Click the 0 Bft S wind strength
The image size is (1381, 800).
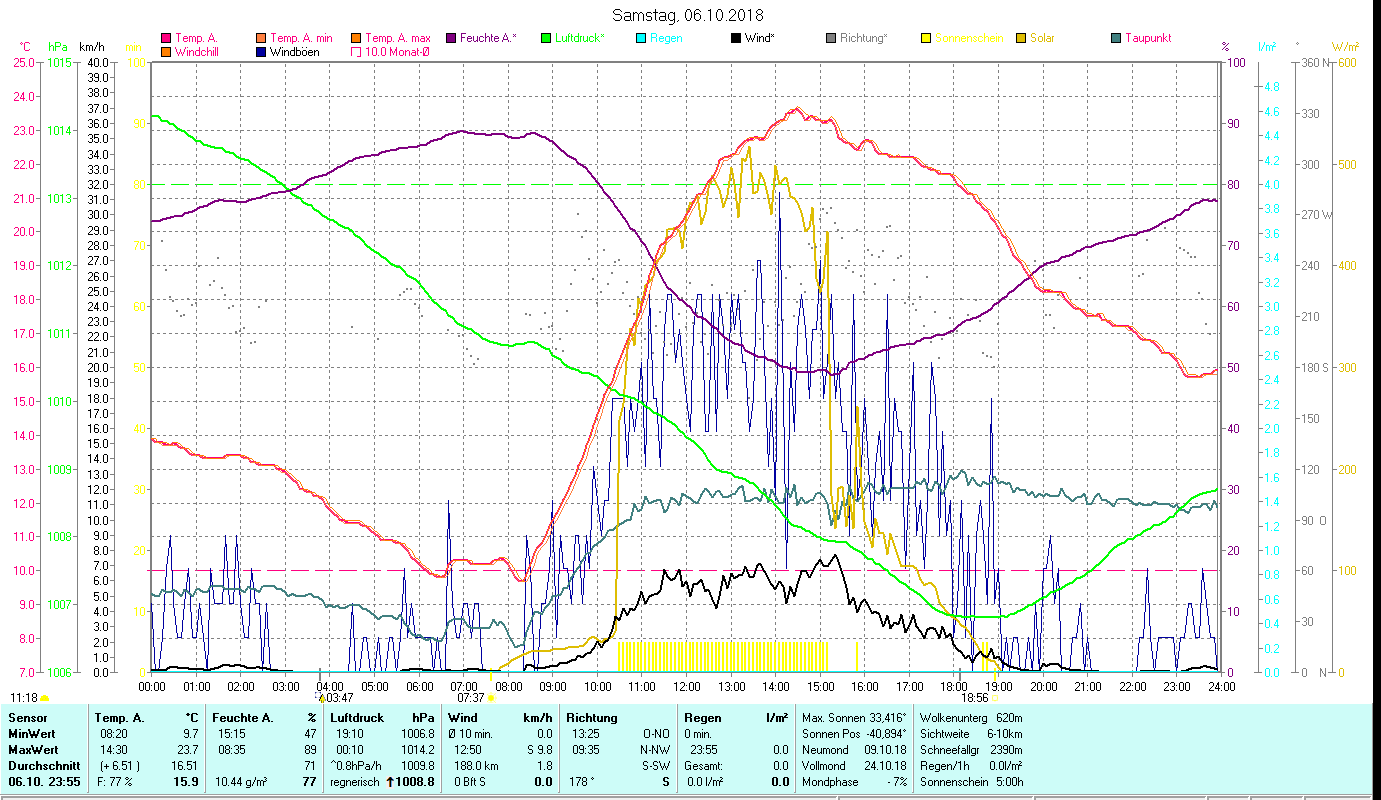(x=469, y=782)
